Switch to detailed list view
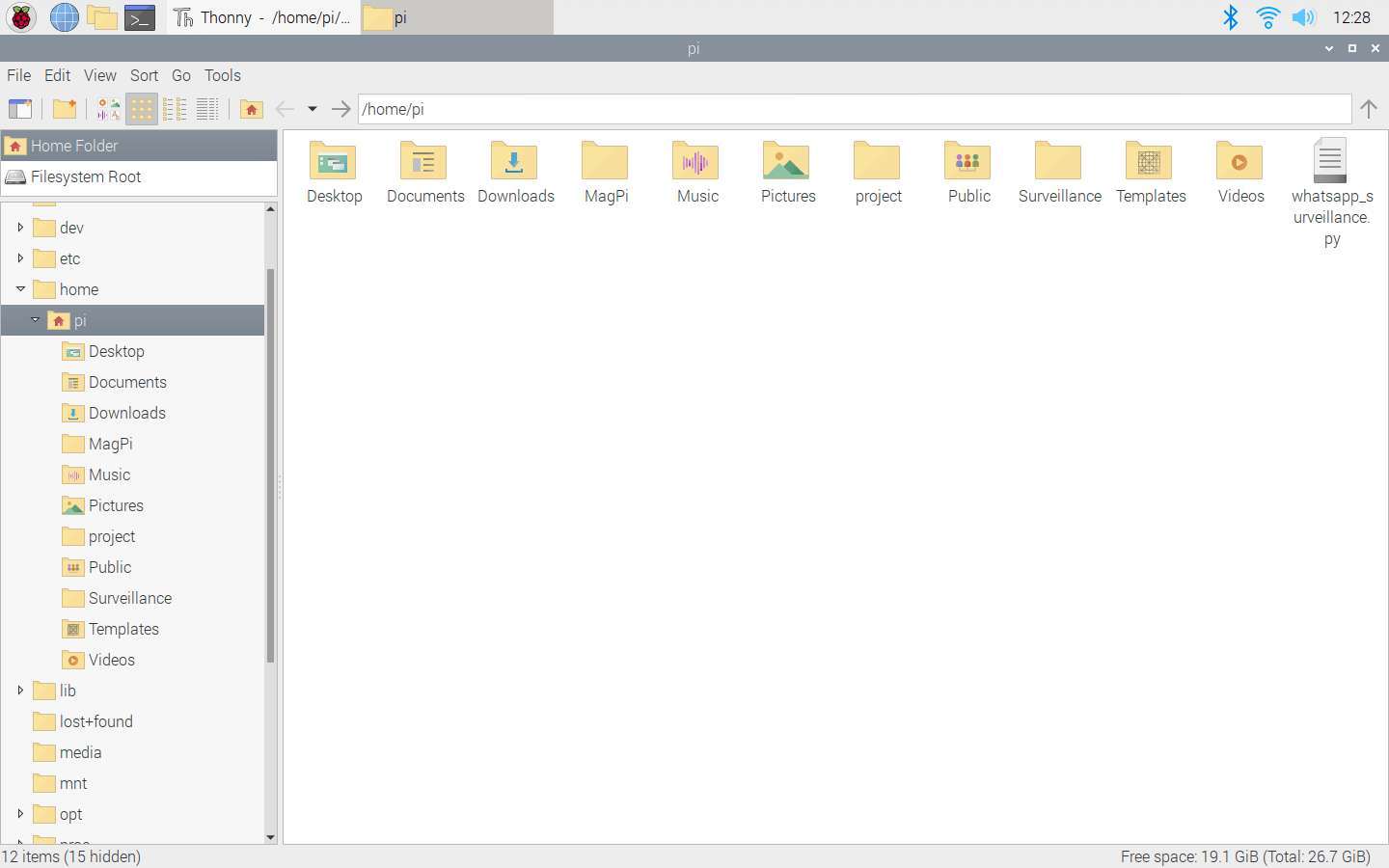The image size is (1389, 868). click(x=207, y=109)
